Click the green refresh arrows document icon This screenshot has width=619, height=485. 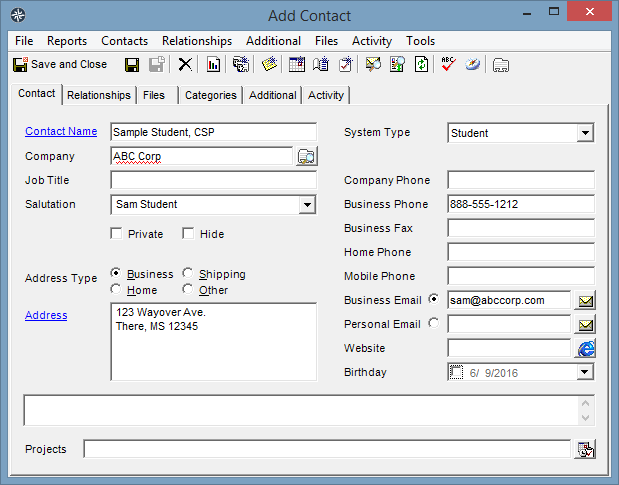421,65
